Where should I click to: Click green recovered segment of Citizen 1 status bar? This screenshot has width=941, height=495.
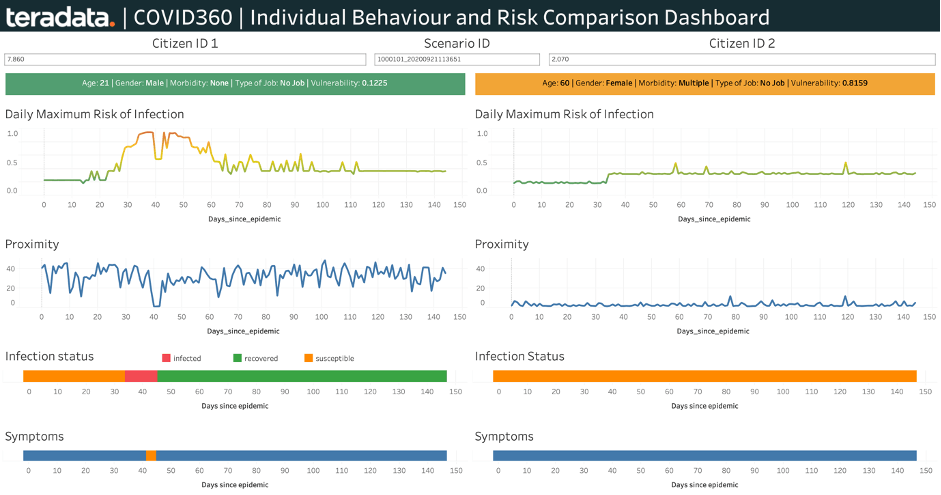[300, 376]
